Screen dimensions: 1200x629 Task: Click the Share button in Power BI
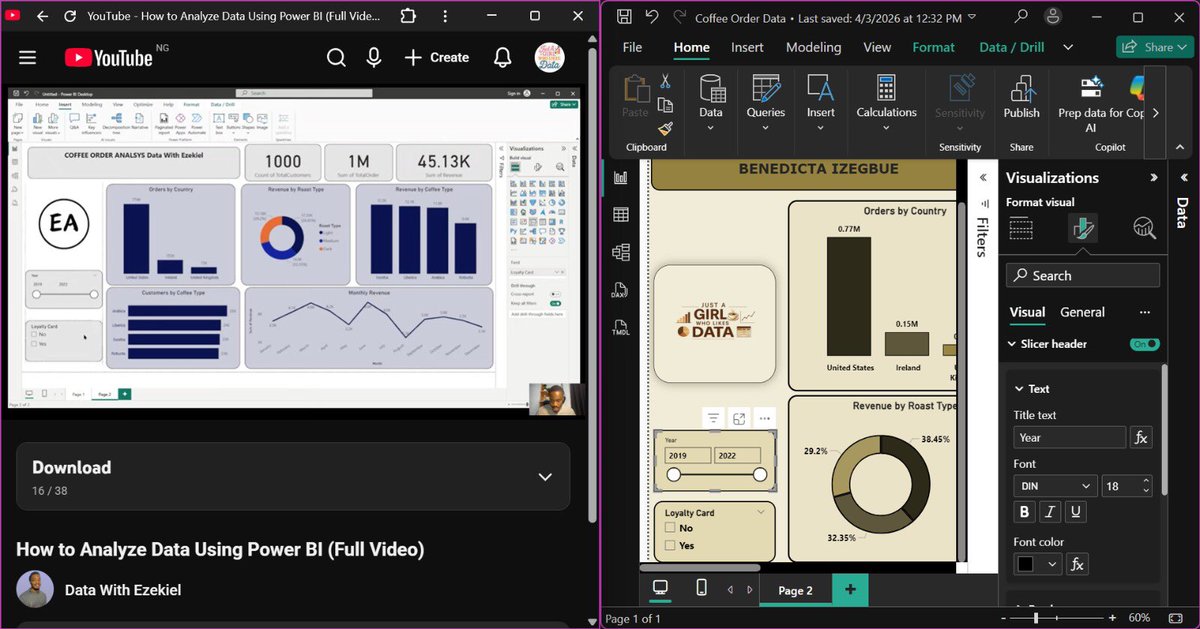point(1155,47)
